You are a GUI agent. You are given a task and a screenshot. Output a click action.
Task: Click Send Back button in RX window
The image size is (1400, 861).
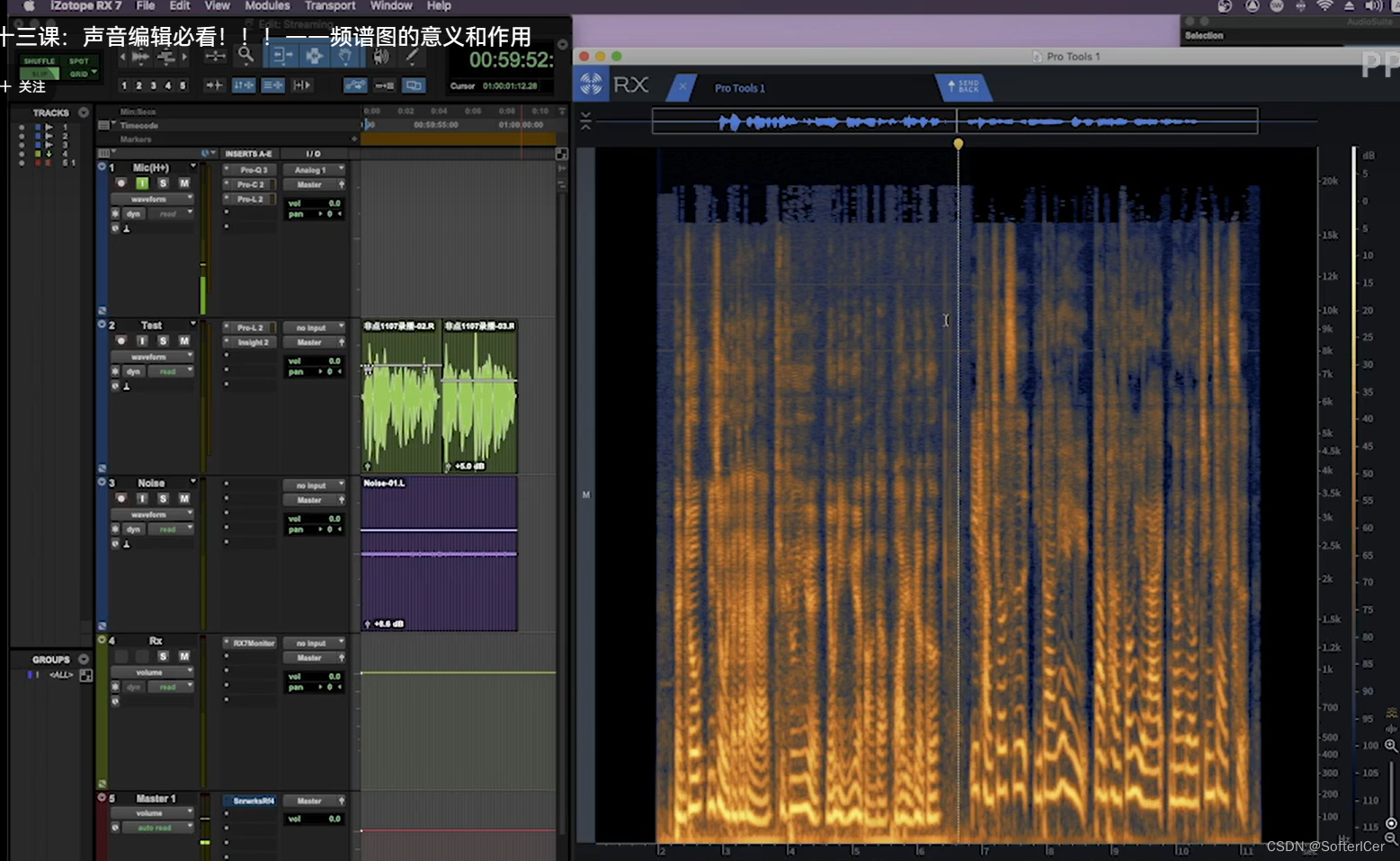coord(963,86)
